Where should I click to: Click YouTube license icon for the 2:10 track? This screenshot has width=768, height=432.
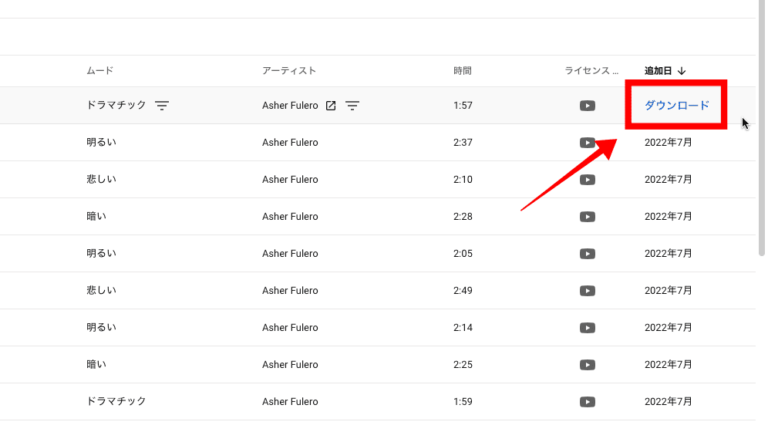click(587, 179)
